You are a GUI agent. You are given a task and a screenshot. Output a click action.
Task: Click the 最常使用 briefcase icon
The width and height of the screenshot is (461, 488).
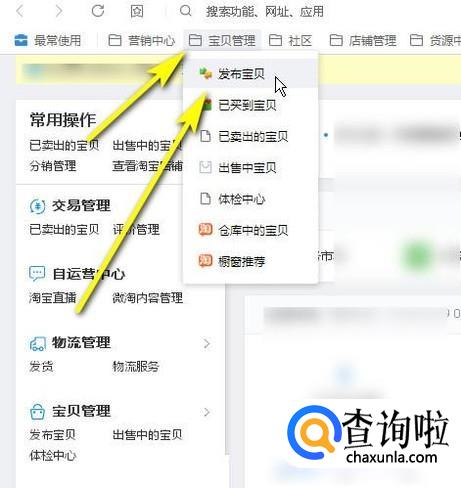coord(21,40)
